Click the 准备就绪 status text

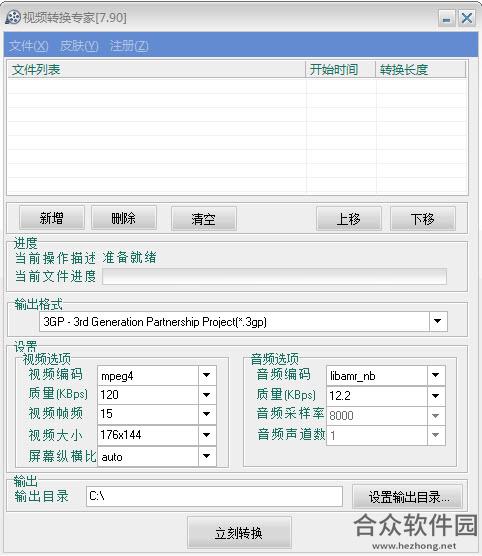point(129,257)
